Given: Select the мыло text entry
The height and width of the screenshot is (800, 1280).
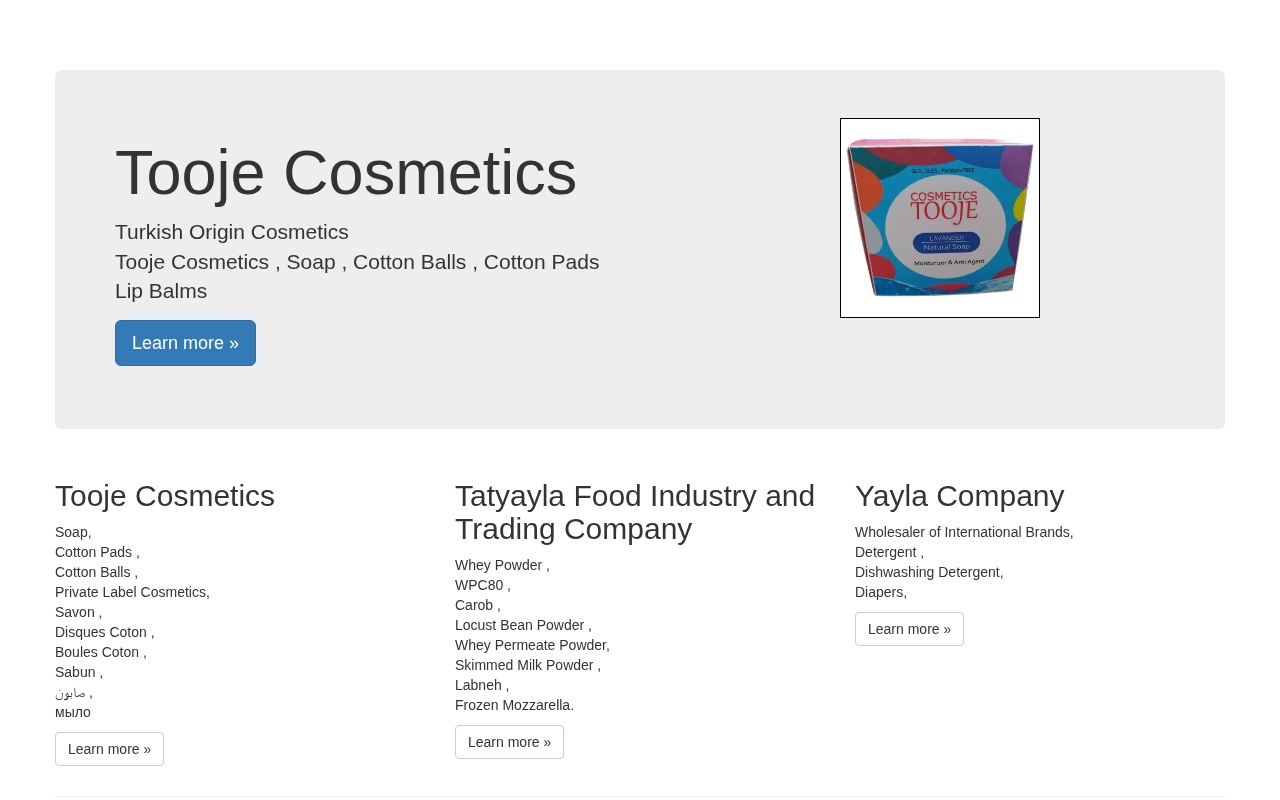Looking at the screenshot, I should point(73,712).
